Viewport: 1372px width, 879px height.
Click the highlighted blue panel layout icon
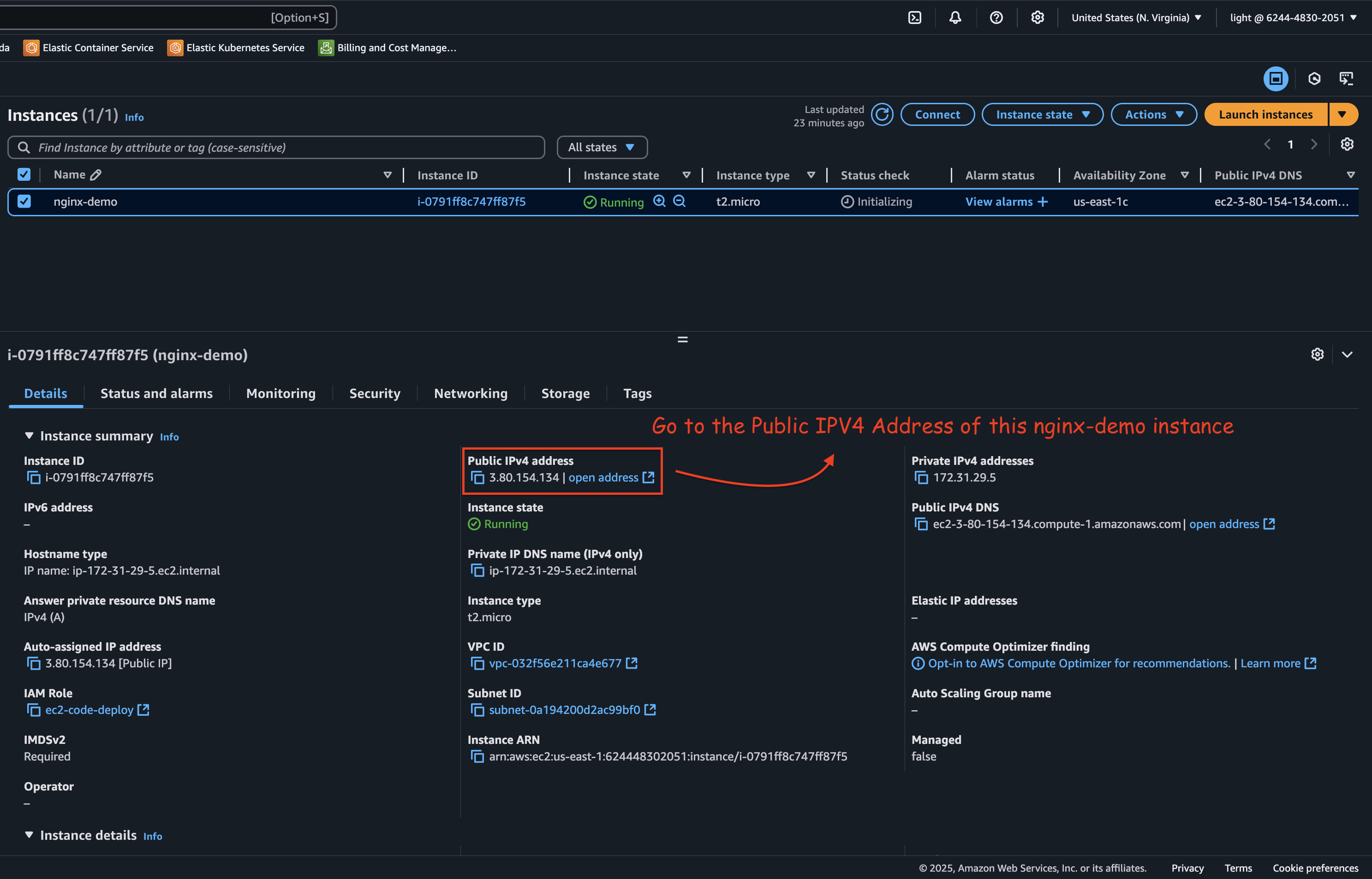[1276, 79]
